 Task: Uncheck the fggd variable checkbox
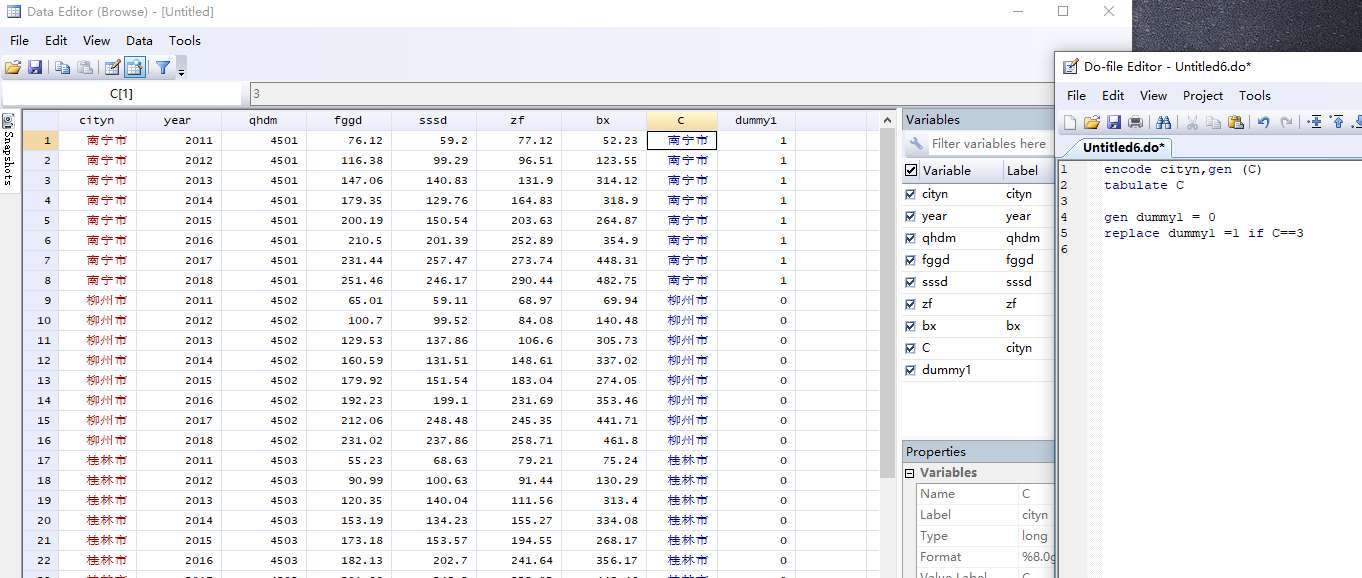[x=910, y=260]
